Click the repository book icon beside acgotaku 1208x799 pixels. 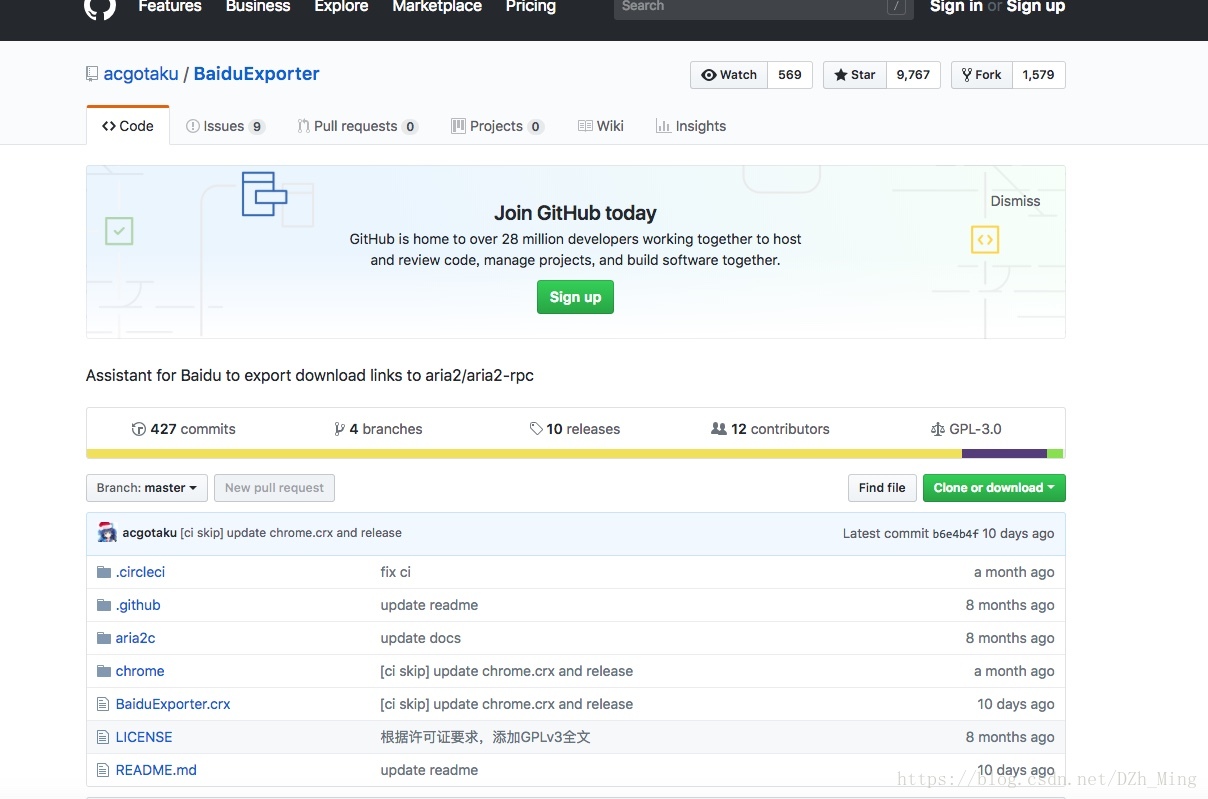(92, 74)
